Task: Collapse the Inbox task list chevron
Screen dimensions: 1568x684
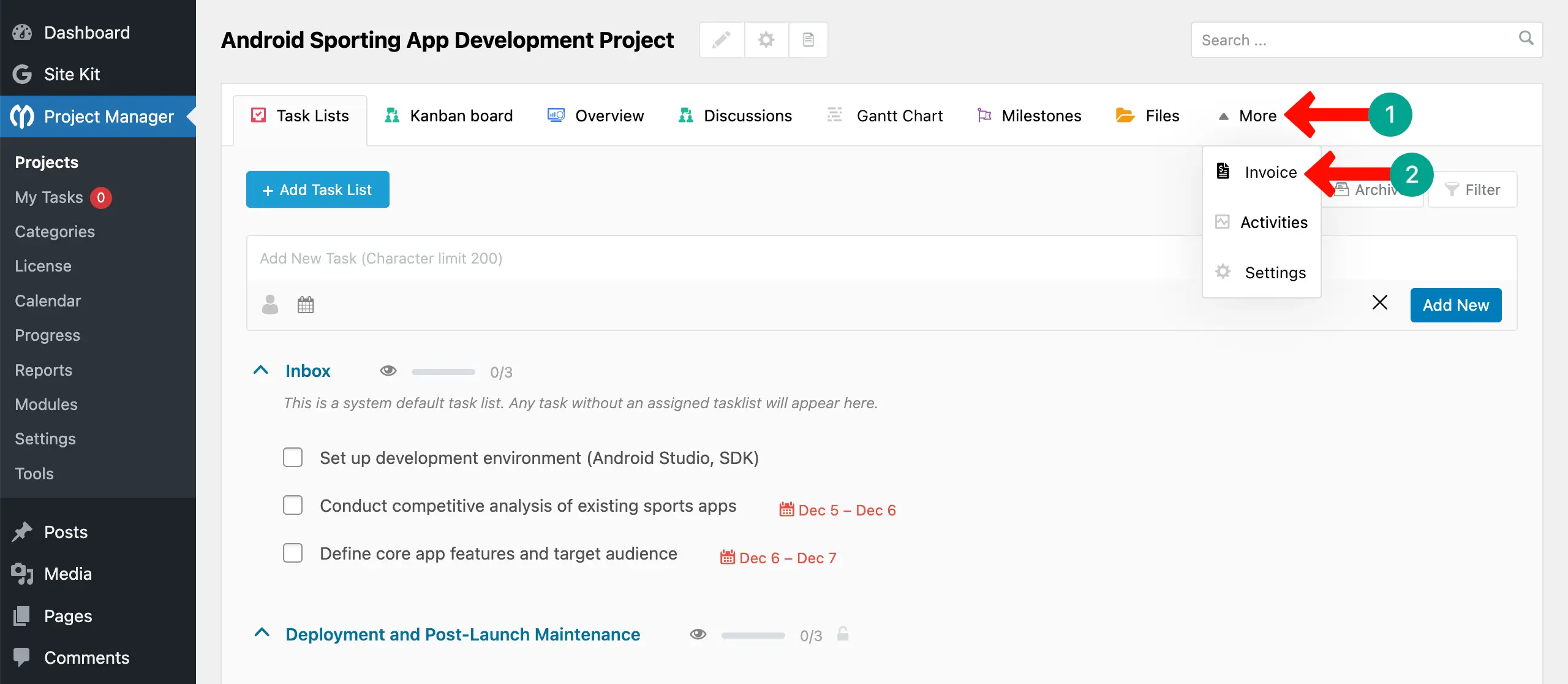Action: pos(261,370)
